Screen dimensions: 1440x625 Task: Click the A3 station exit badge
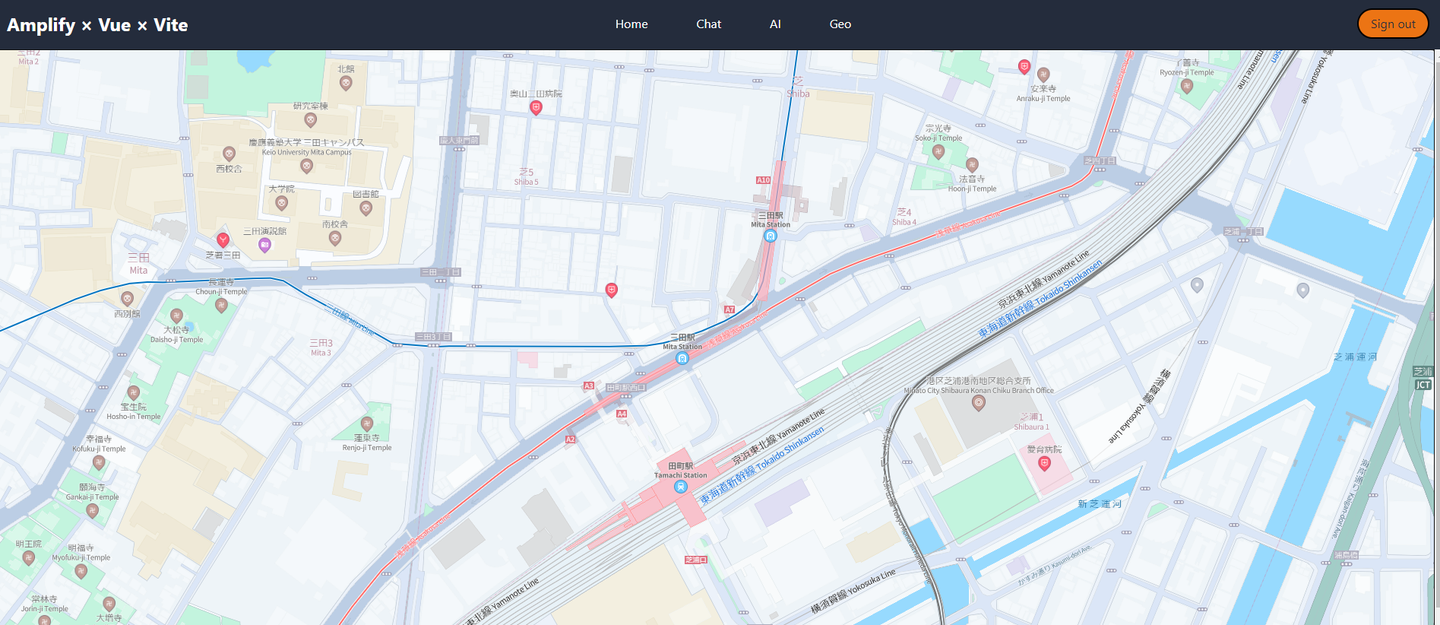pyautogui.click(x=588, y=385)
